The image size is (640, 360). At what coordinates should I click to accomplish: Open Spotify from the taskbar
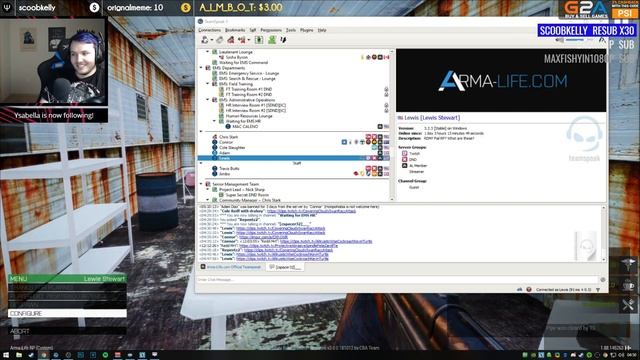coord(105,355)
